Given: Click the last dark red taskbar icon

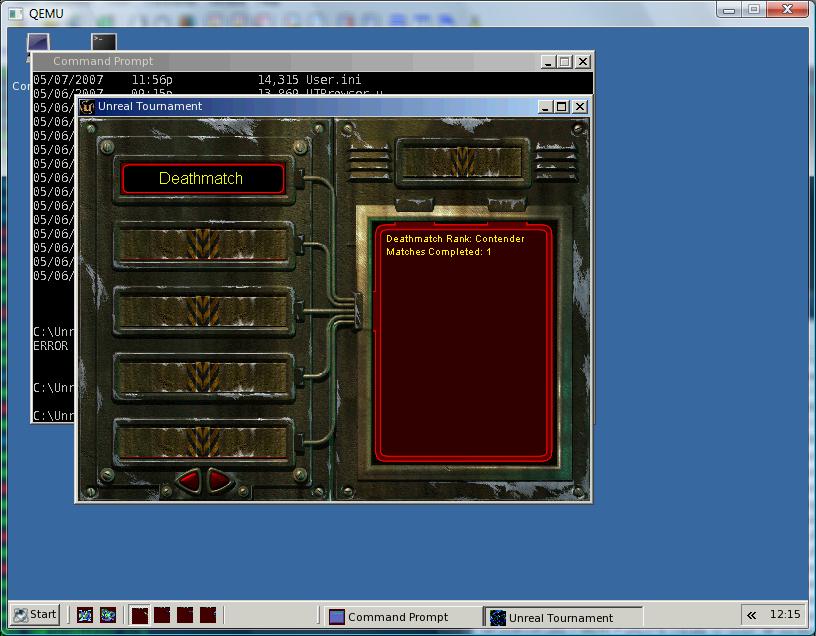Looking at the screenshot, I should (208, 615).
